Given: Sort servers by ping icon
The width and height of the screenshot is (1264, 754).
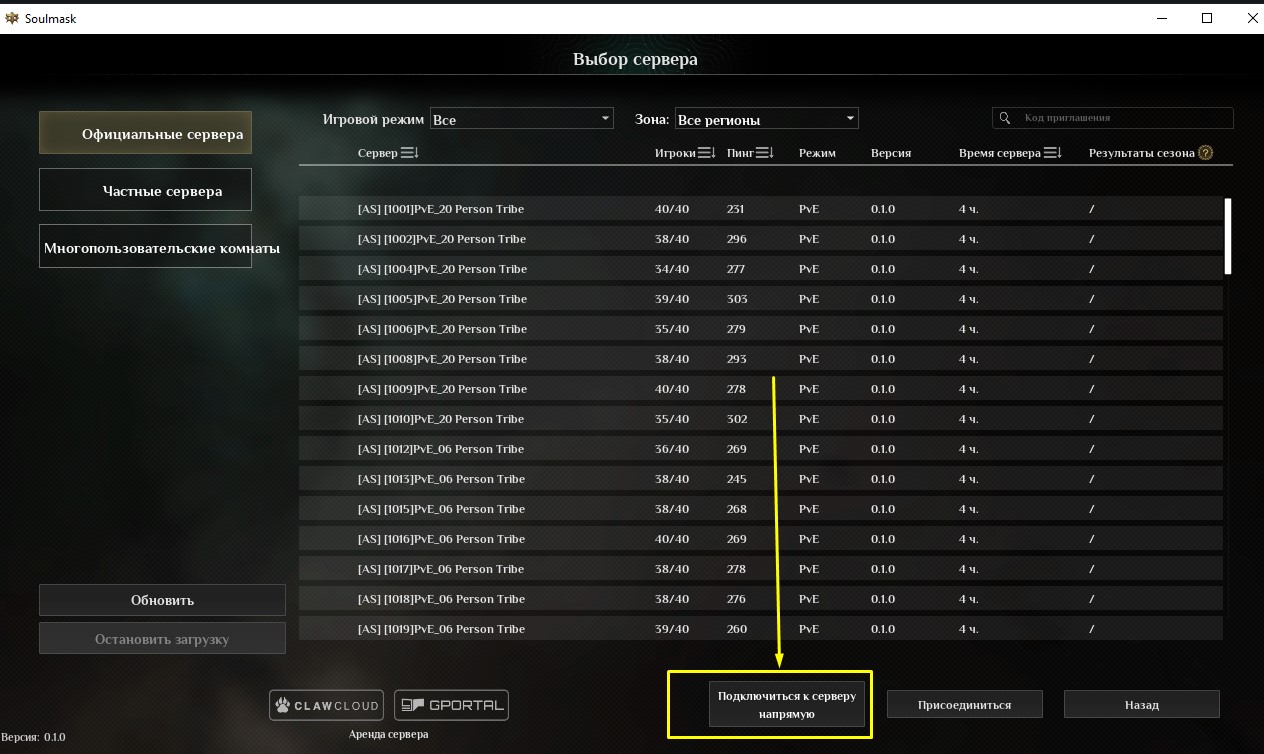Looking at the screenshot, I should (765, 153).
